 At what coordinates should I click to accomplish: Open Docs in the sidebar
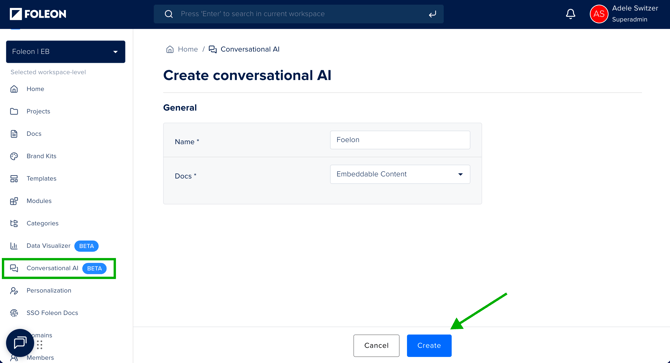click(34, 134)
